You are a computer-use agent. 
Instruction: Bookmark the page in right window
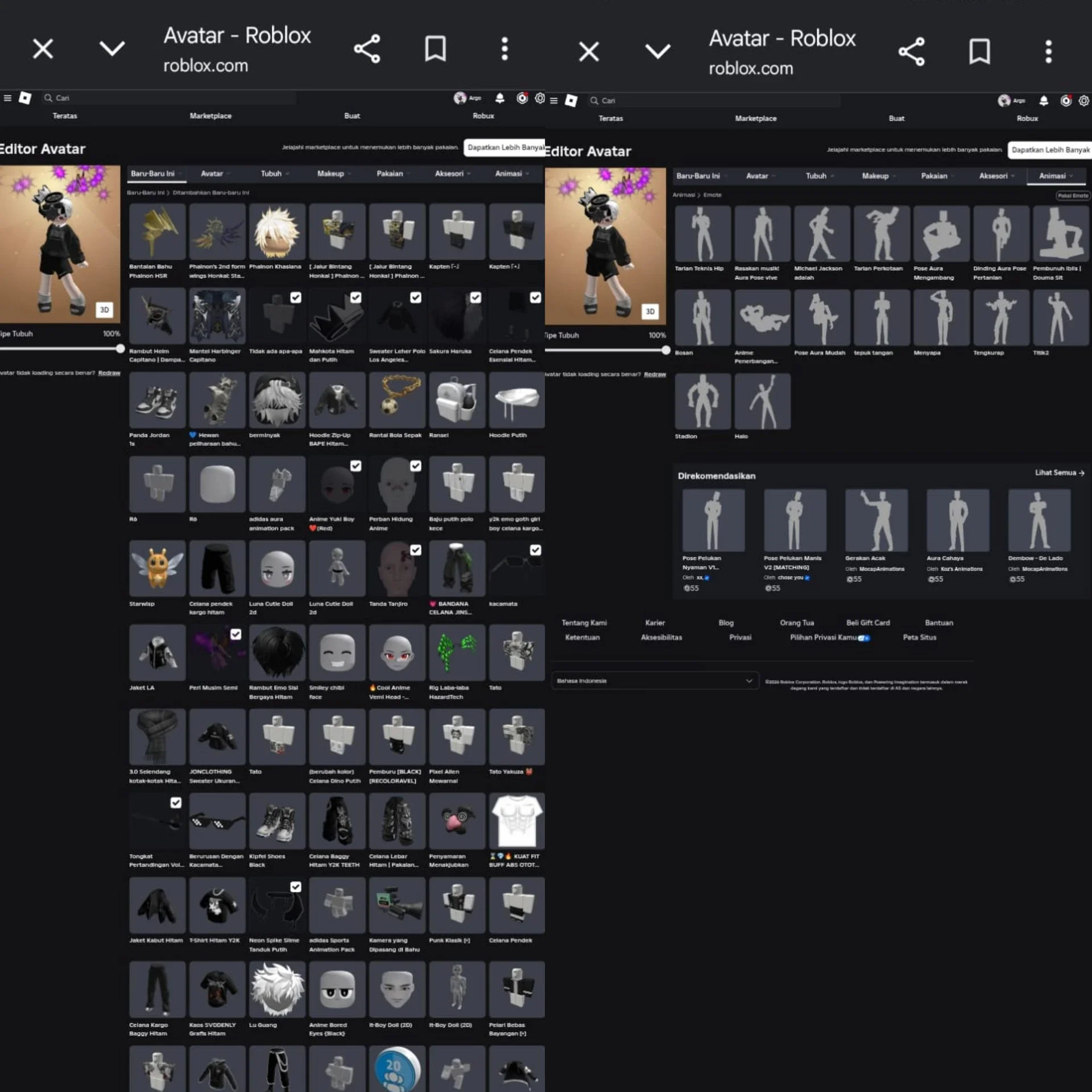[980, 52]
